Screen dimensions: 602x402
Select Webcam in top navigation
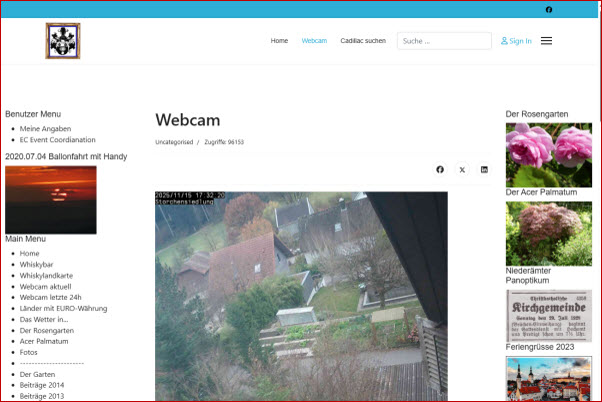(314, 41)
